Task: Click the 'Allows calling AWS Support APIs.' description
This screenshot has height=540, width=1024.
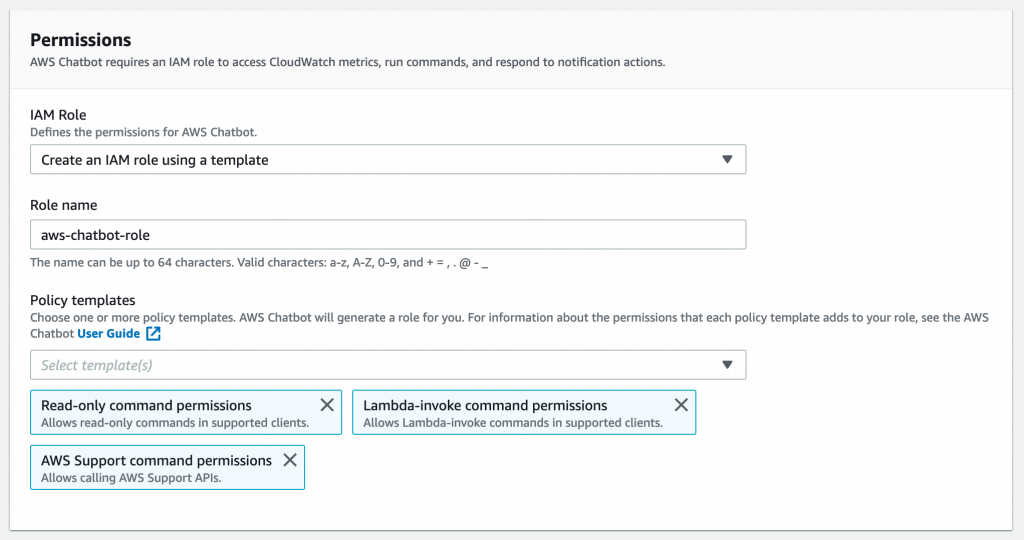Action: [x=131, y=478]
